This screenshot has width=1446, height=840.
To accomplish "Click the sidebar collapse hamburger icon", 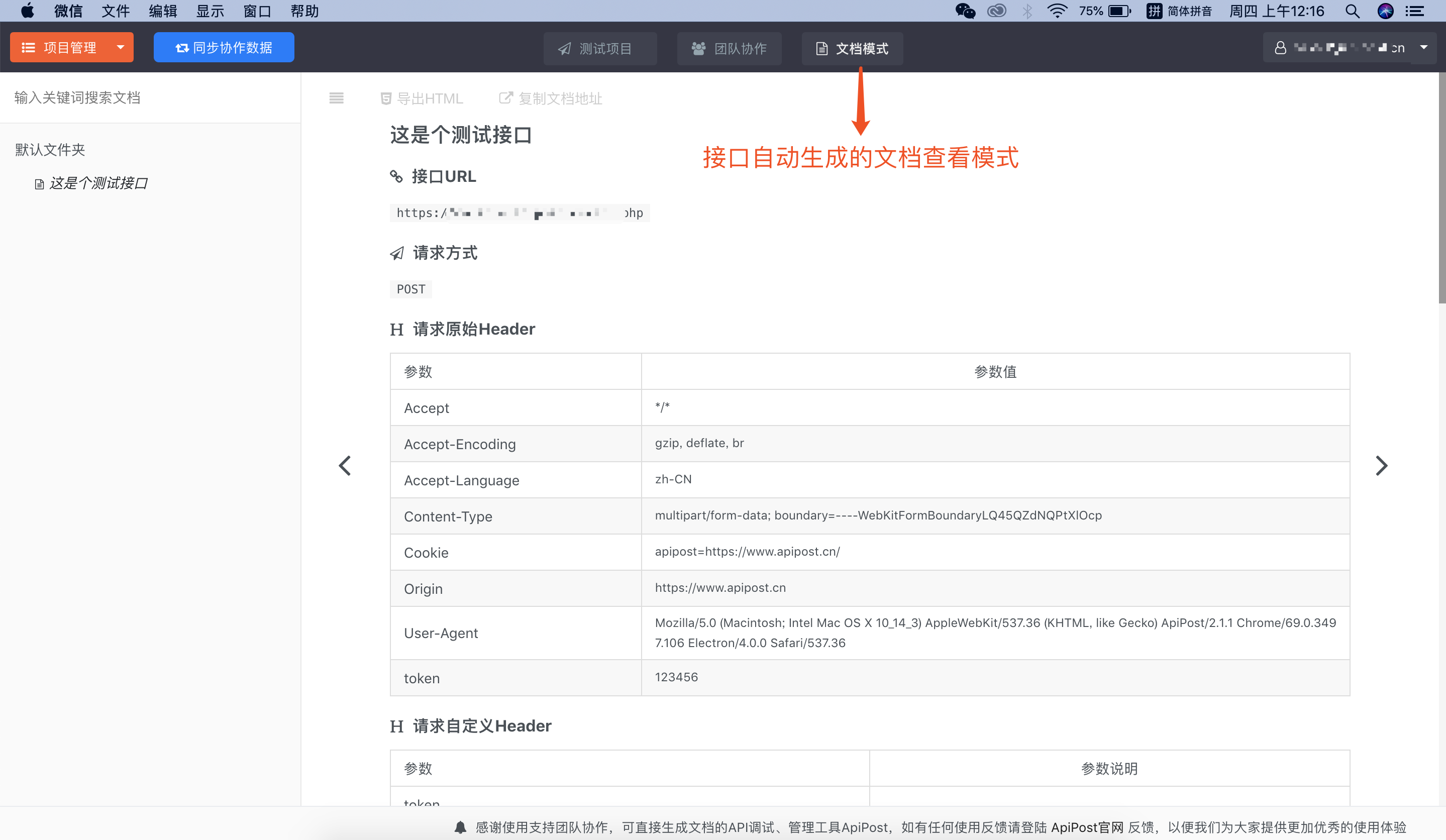I will point(336,98).
